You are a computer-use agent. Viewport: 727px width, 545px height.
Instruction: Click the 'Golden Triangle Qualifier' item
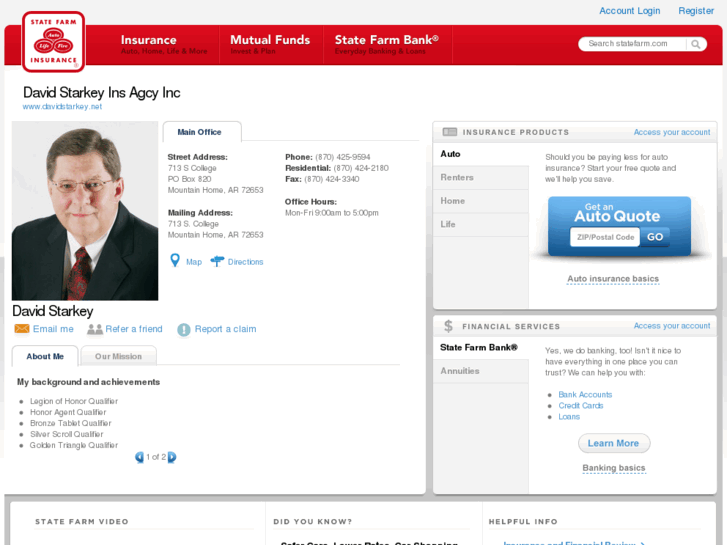(x=74, y=445)
